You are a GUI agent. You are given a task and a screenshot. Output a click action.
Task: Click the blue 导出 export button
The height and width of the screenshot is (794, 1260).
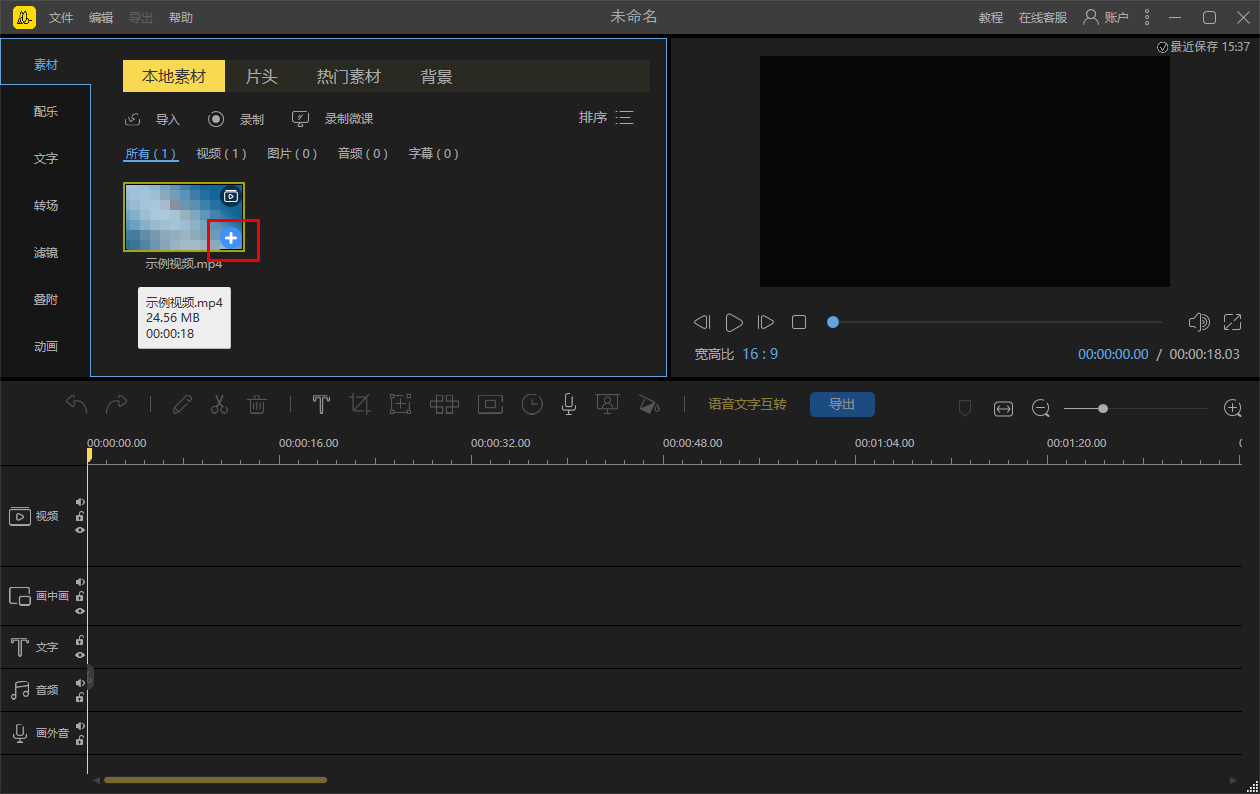click(842, 404)
